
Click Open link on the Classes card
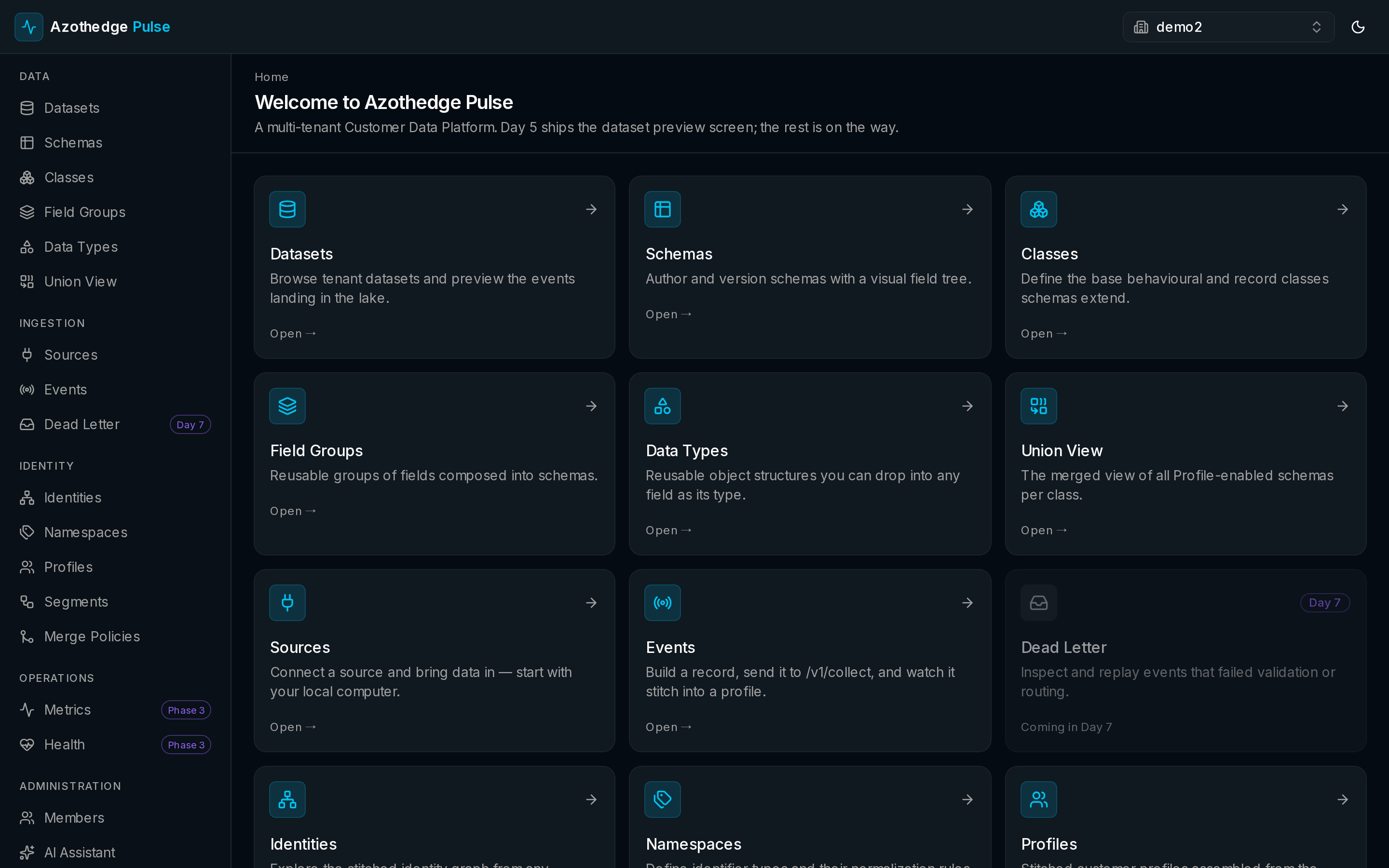1044,334
